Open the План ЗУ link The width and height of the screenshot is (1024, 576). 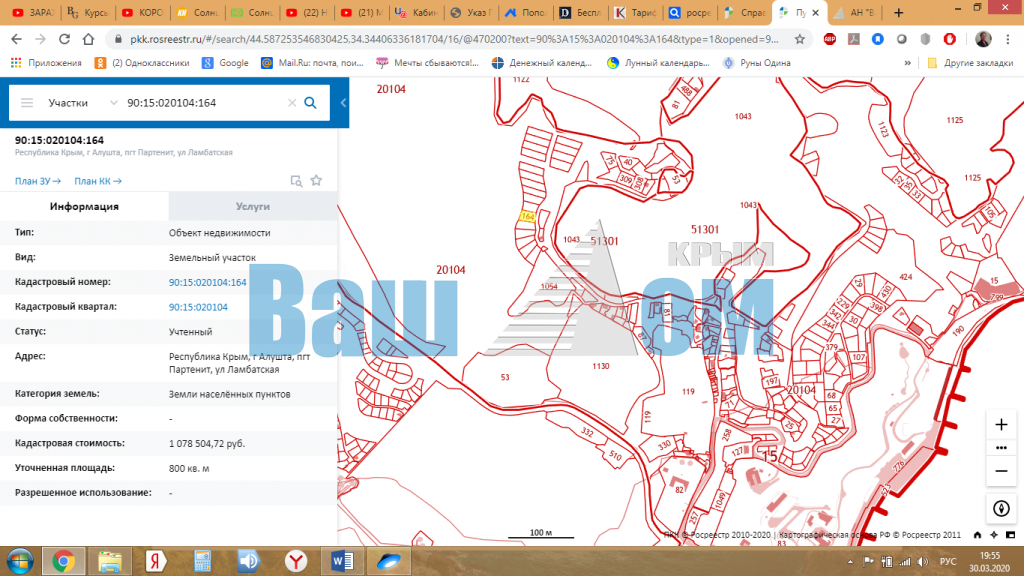[37, 181]
